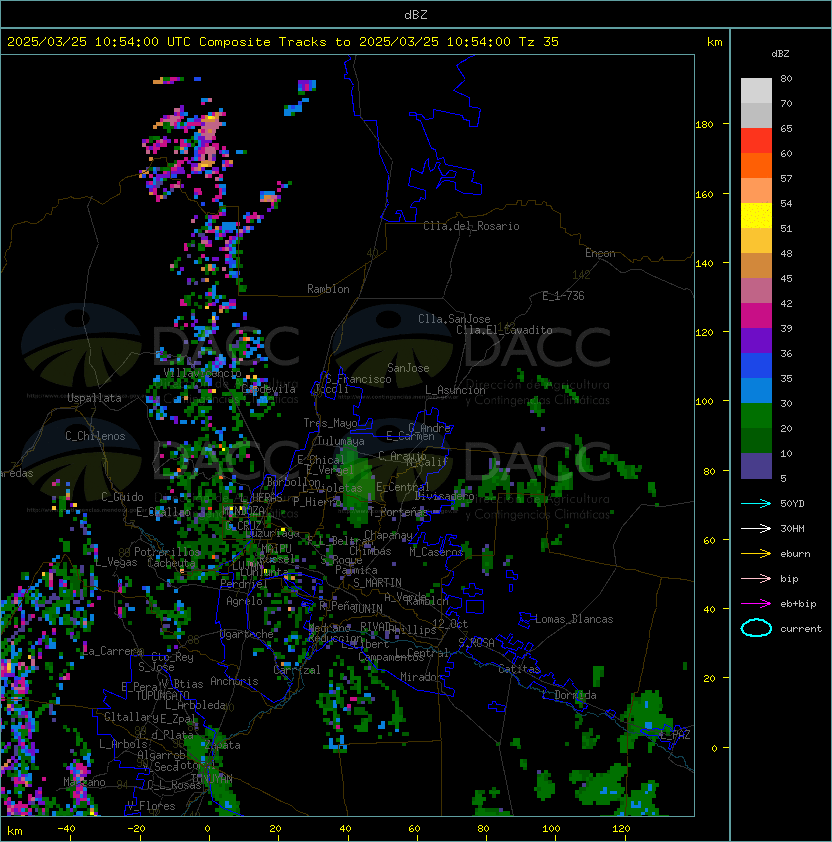The image size is (832, 842).
Task: Click the Manzano place label
Action: (x=84, y=782)
